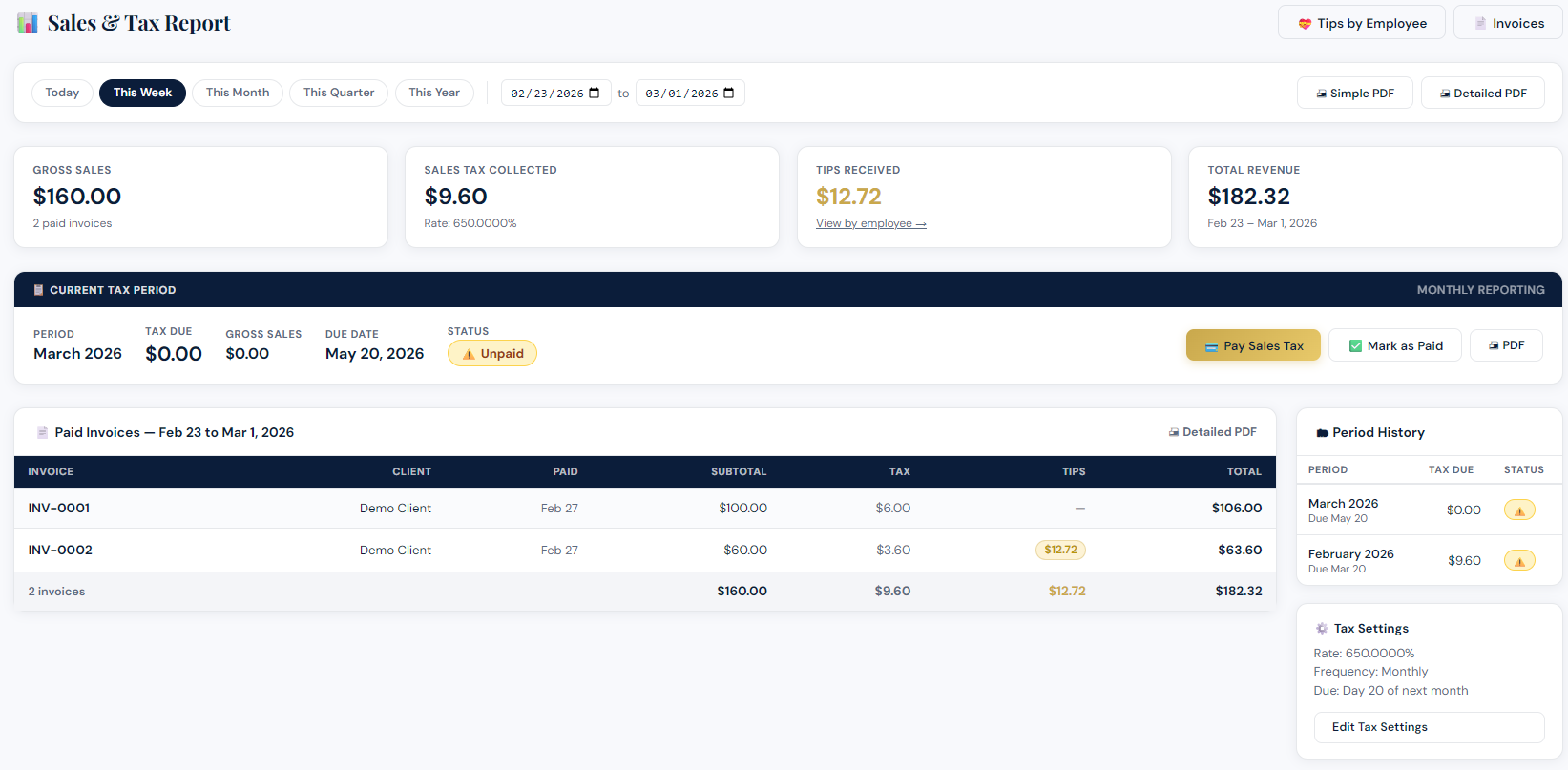Open the Invoices page
1568x770 pixels.
[x=1508, y=23]
